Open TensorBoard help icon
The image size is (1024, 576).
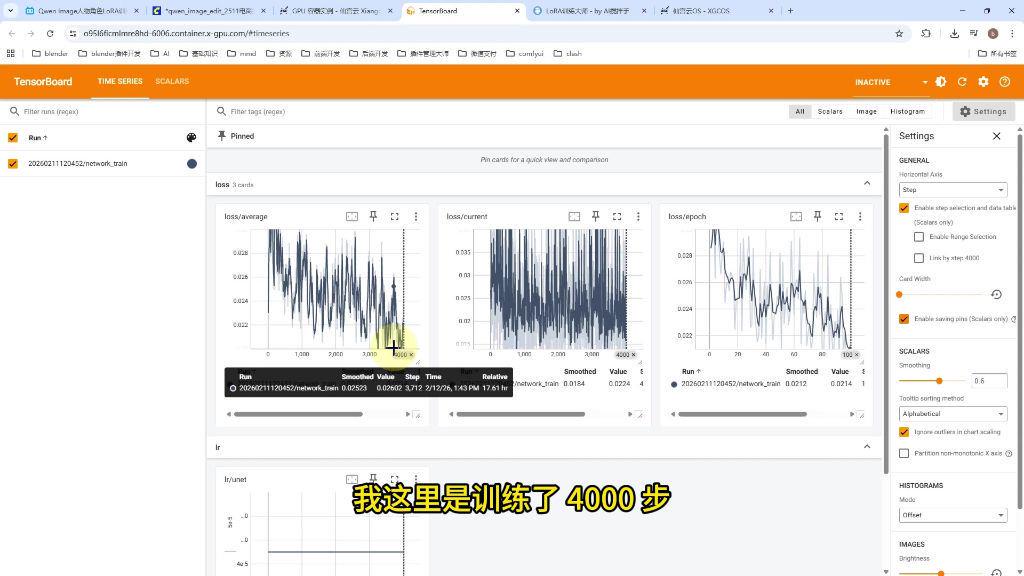pyautogui.click(x=1005, y=82)
